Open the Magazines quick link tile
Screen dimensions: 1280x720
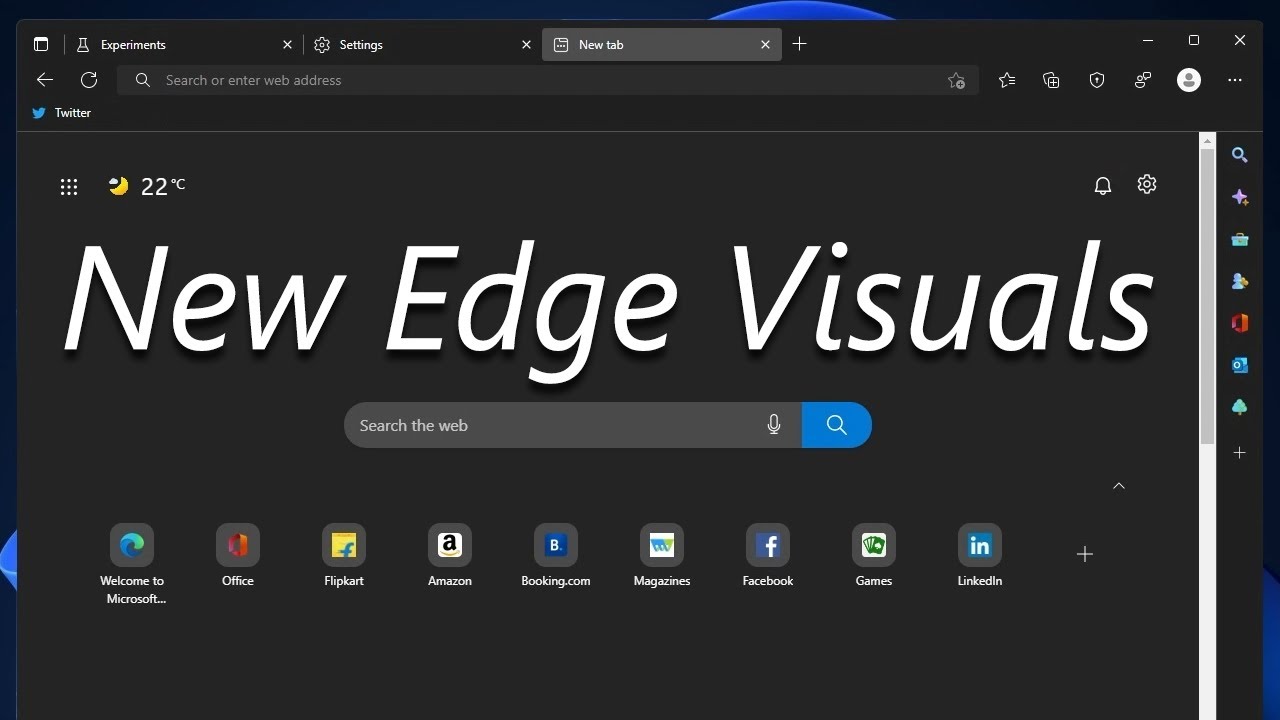tap(662, 556)
